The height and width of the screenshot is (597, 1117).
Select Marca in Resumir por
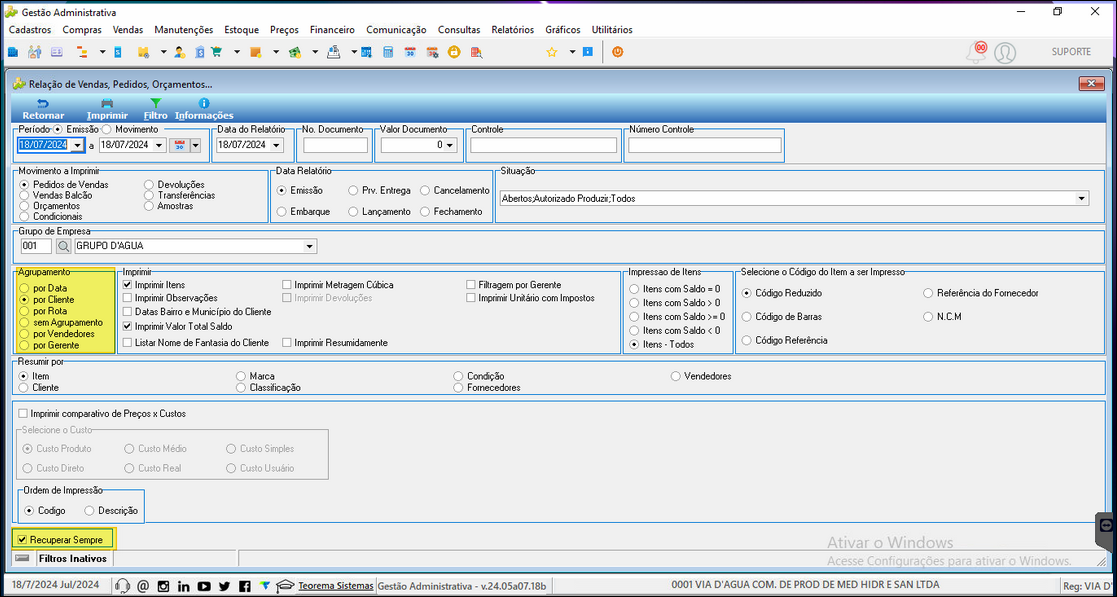(241, 376)
